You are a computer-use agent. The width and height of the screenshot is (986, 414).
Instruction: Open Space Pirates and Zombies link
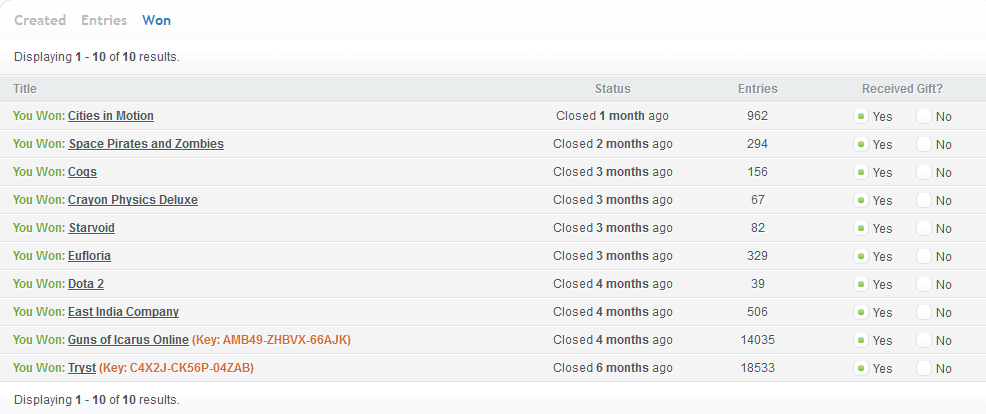[146, 143]
